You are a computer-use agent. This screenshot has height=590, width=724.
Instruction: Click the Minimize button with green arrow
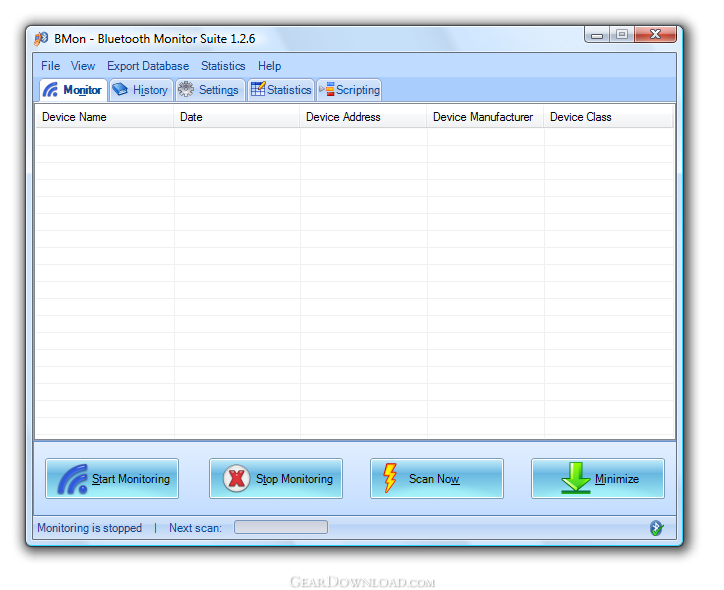598,479
